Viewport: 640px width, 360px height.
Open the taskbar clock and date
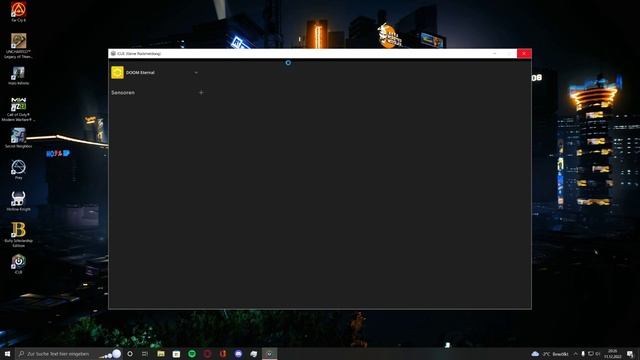613,353
